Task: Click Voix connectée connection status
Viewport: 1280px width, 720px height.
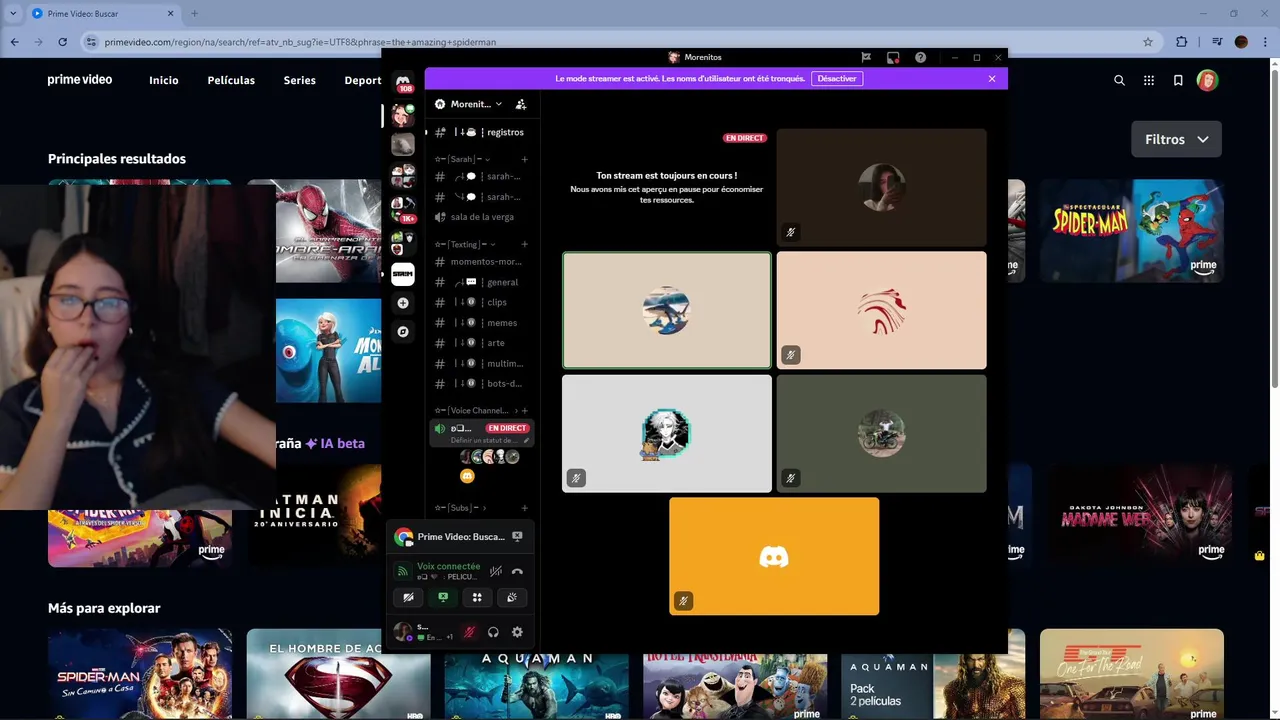Action: pos(448,566)
